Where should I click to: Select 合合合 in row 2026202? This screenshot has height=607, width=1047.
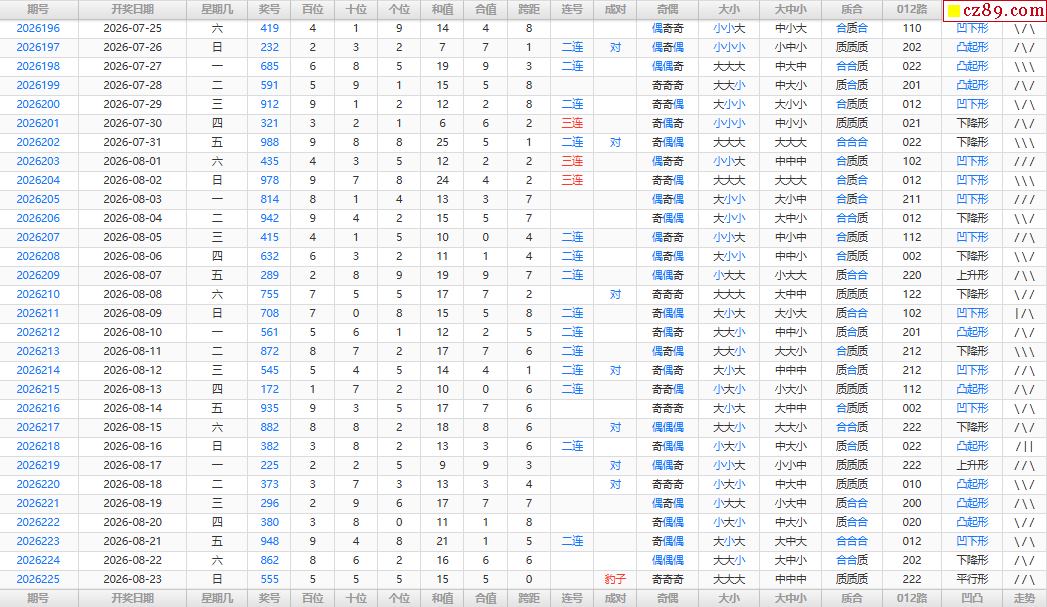click(x=852, y=142)
